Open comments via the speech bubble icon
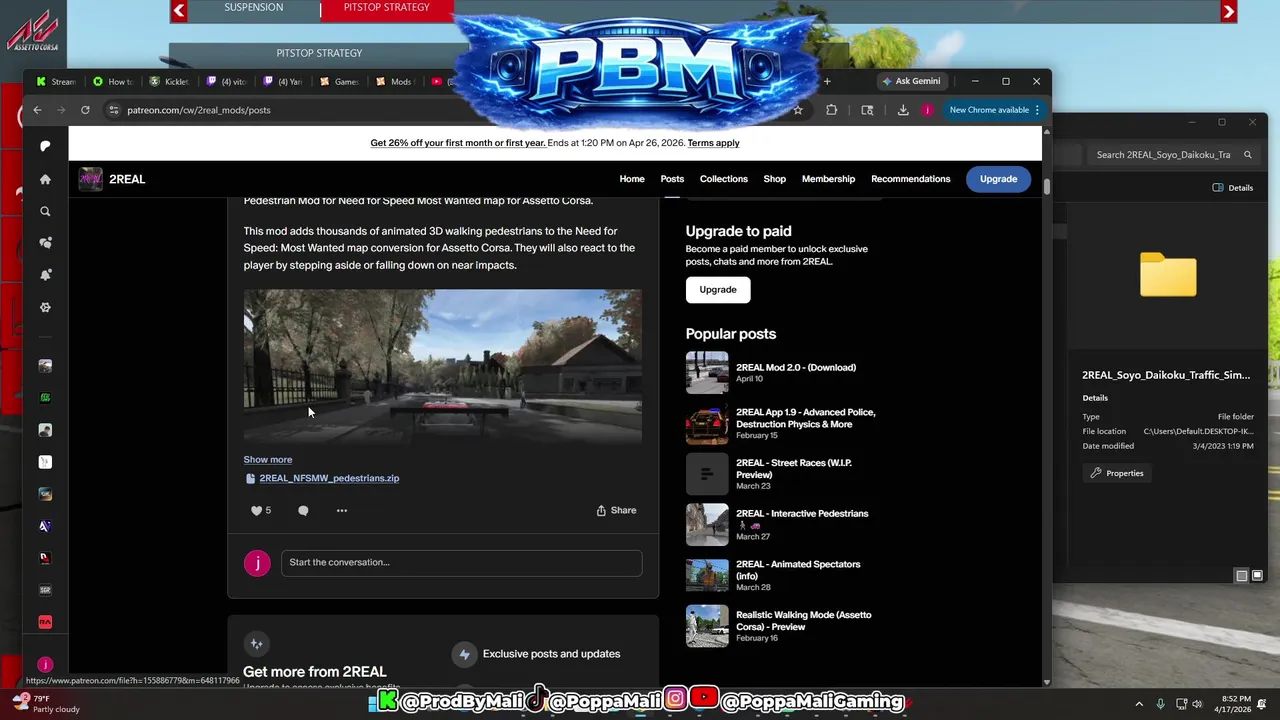This screenshot has height=720, width=1280. pos(303,510)
